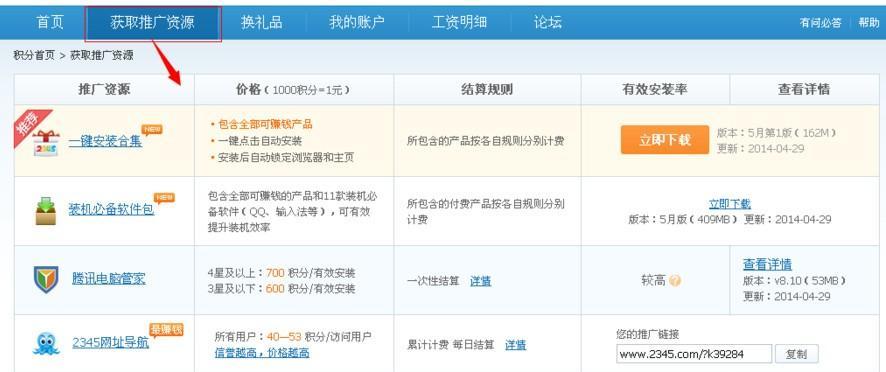
Task: Click the orange 立即下载 button
Action: coord(664,140)
